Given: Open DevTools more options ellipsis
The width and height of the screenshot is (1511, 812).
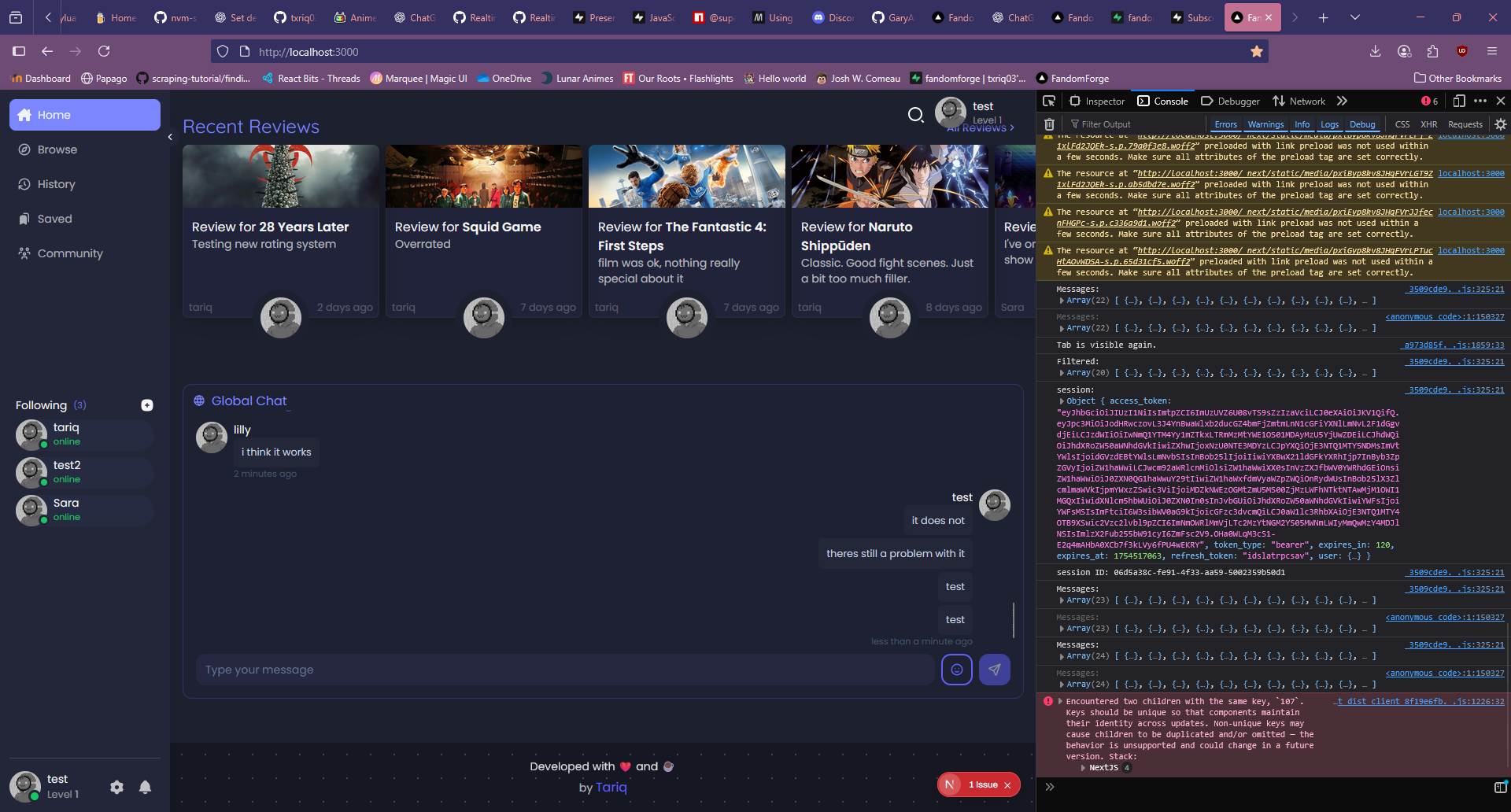Looking at the screenshot, I should click(1480, 101).
